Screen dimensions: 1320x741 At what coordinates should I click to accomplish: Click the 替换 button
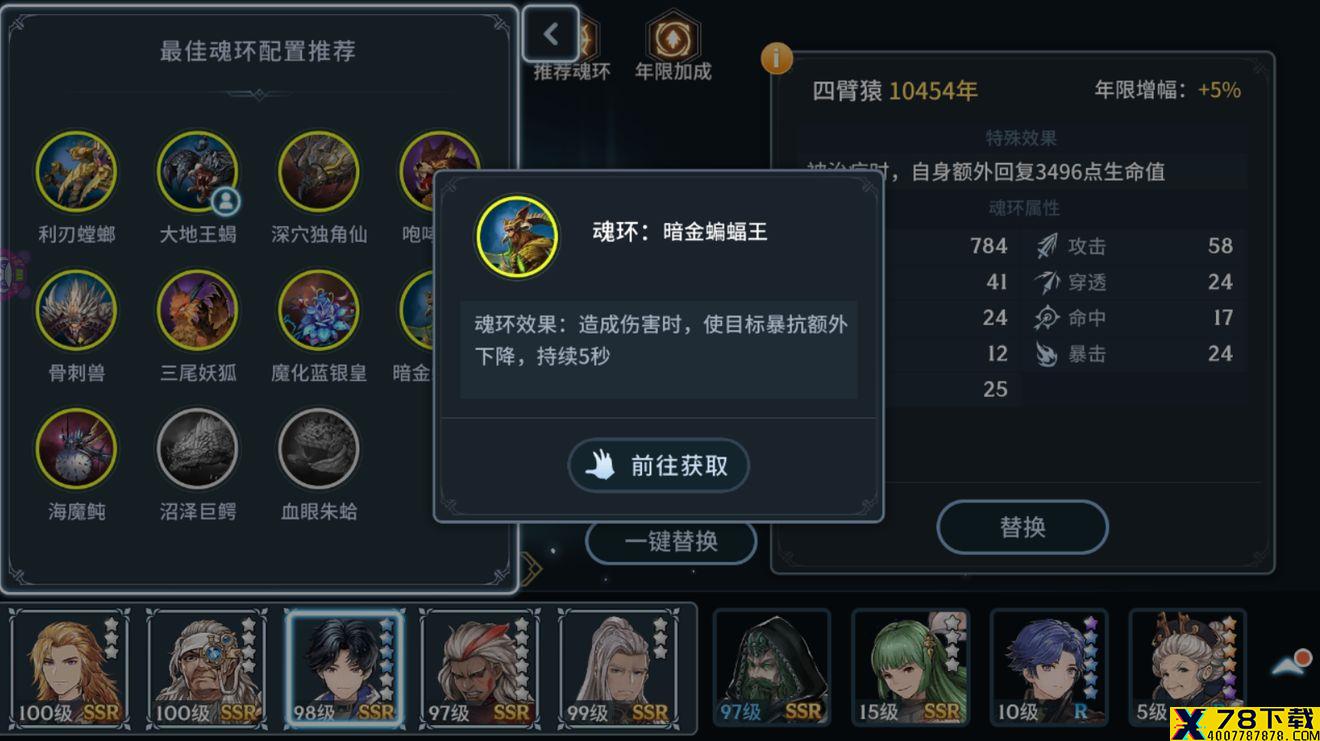point(1022,527)
